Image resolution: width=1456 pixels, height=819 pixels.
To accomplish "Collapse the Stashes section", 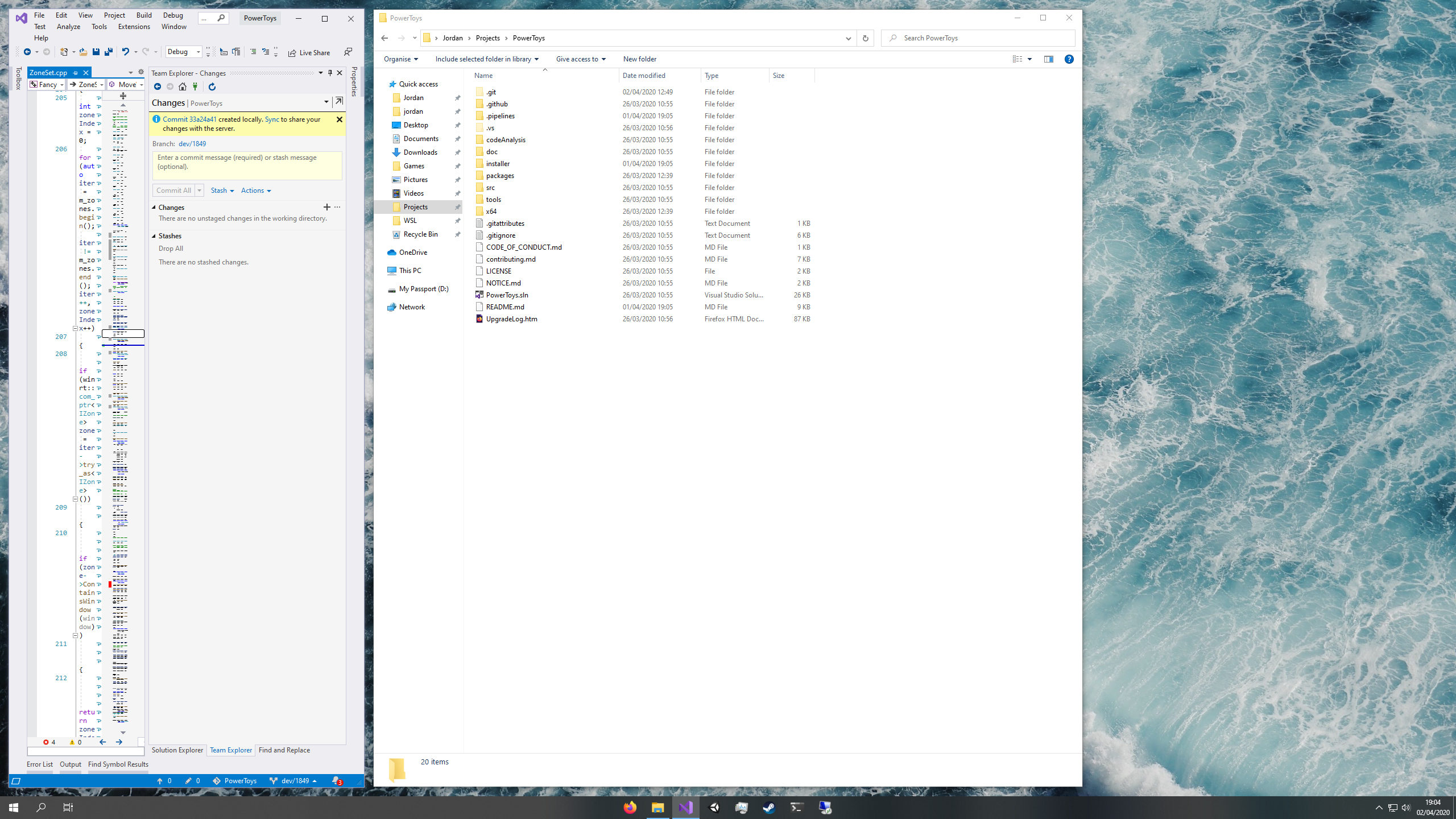I will pyautogui.click(x=154, y=236).
